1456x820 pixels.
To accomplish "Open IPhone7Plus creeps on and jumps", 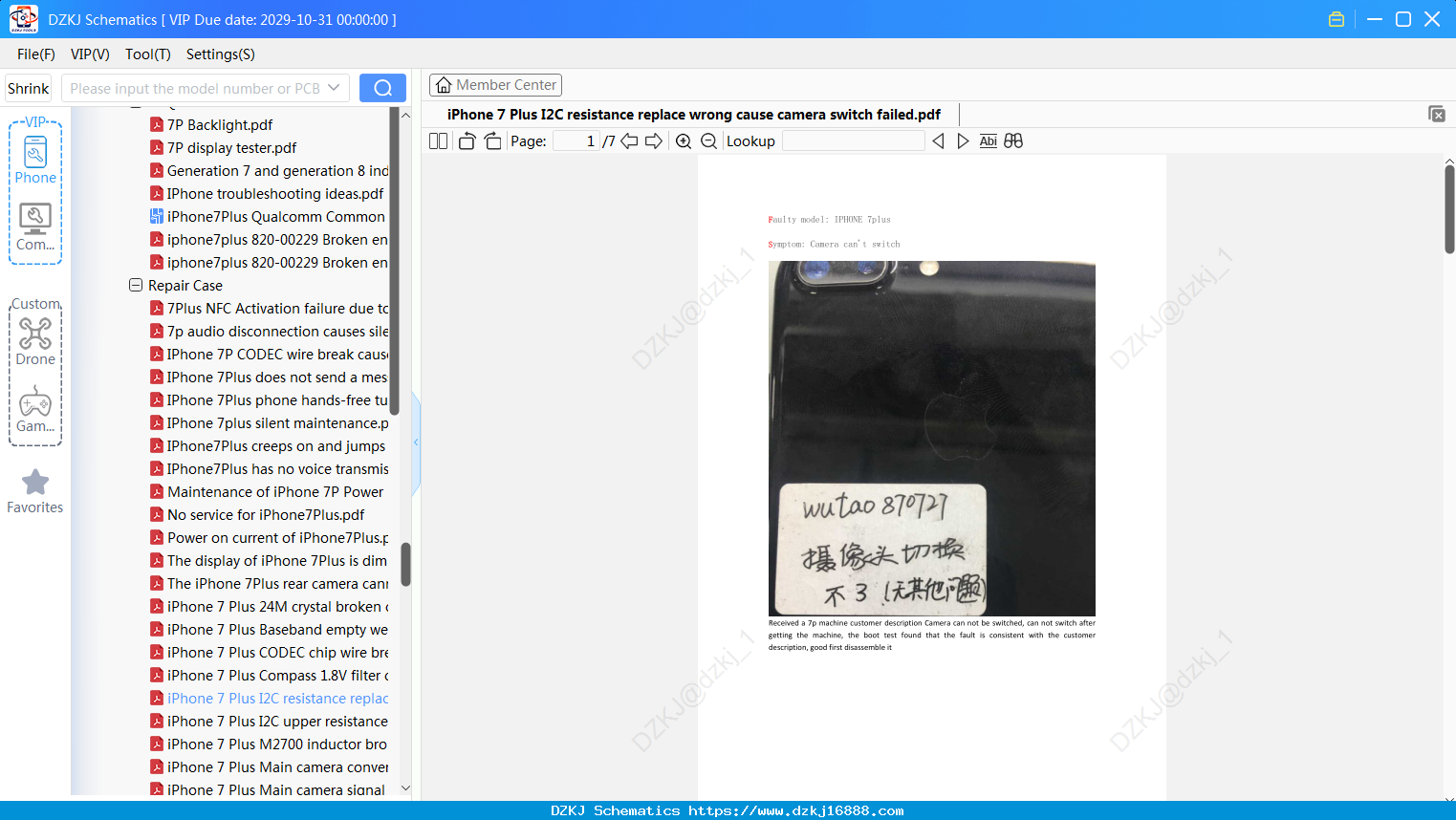I will click(276, 445).
